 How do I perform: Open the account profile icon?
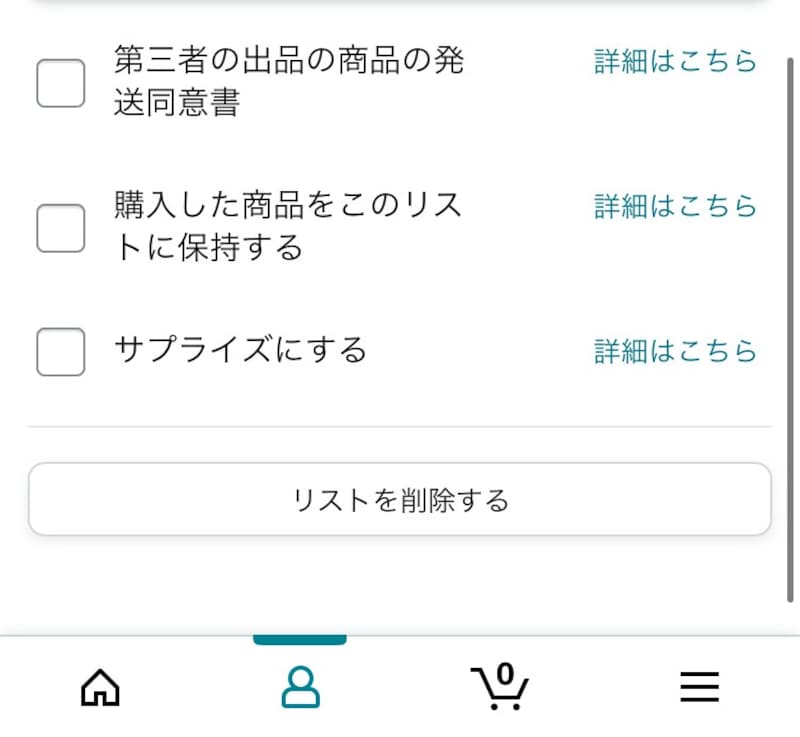(x=300, y=688)
